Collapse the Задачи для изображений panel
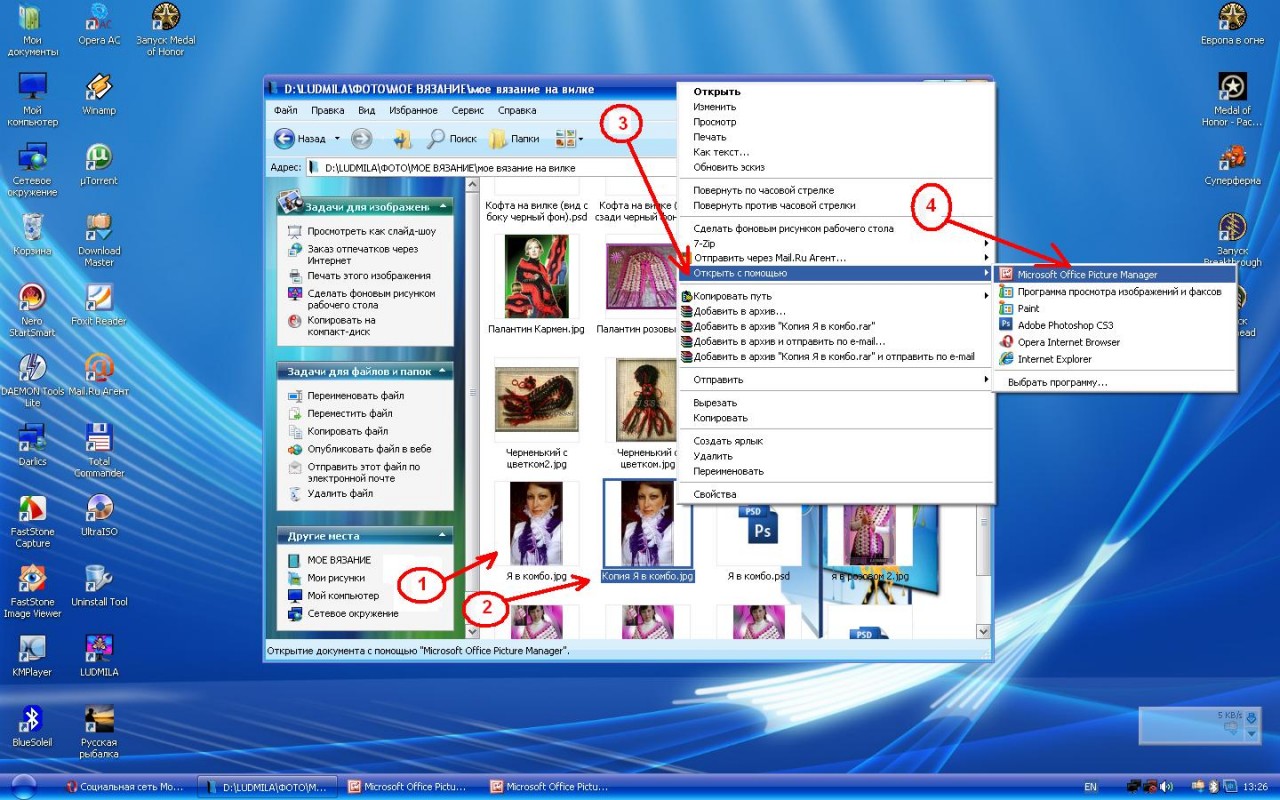Image resolution: width=1280 pixels, height=800 pixels. pos(443,206)
